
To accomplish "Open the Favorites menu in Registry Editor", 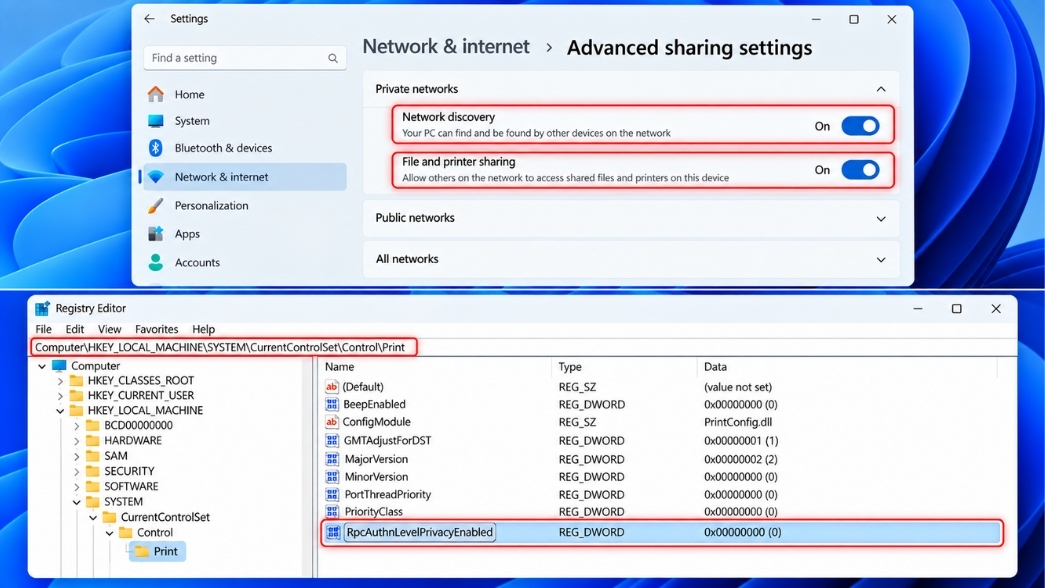I will pos(157,329).
